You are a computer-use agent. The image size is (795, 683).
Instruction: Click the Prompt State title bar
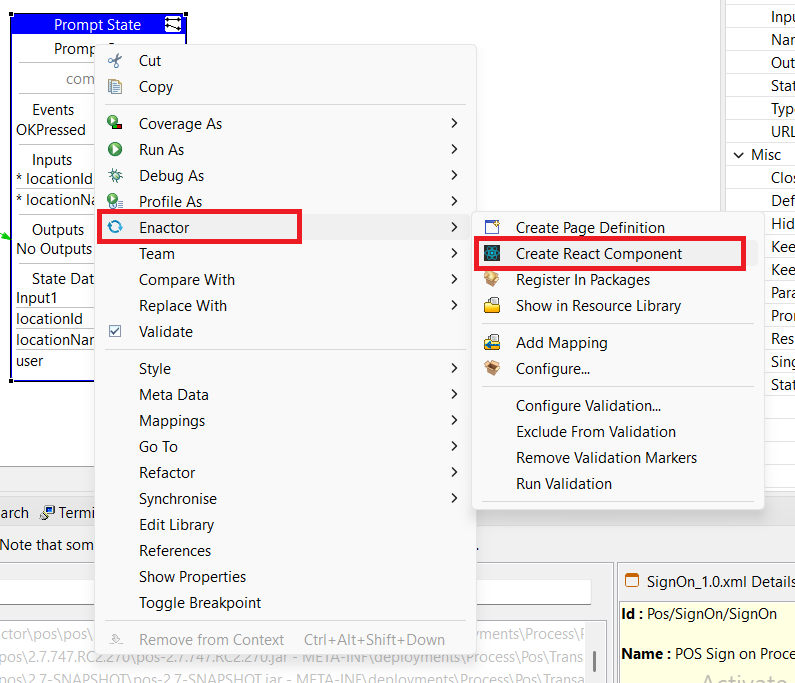click(x=98, y=24)
